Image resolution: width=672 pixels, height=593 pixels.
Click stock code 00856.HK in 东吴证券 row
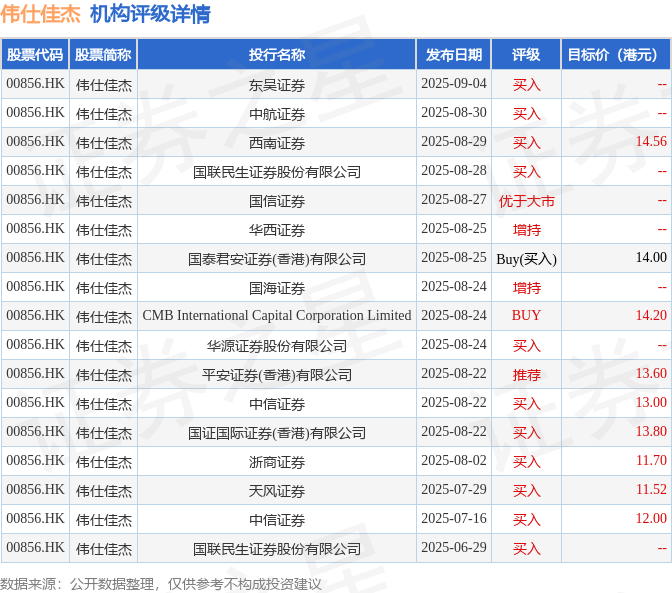(35, 83)
